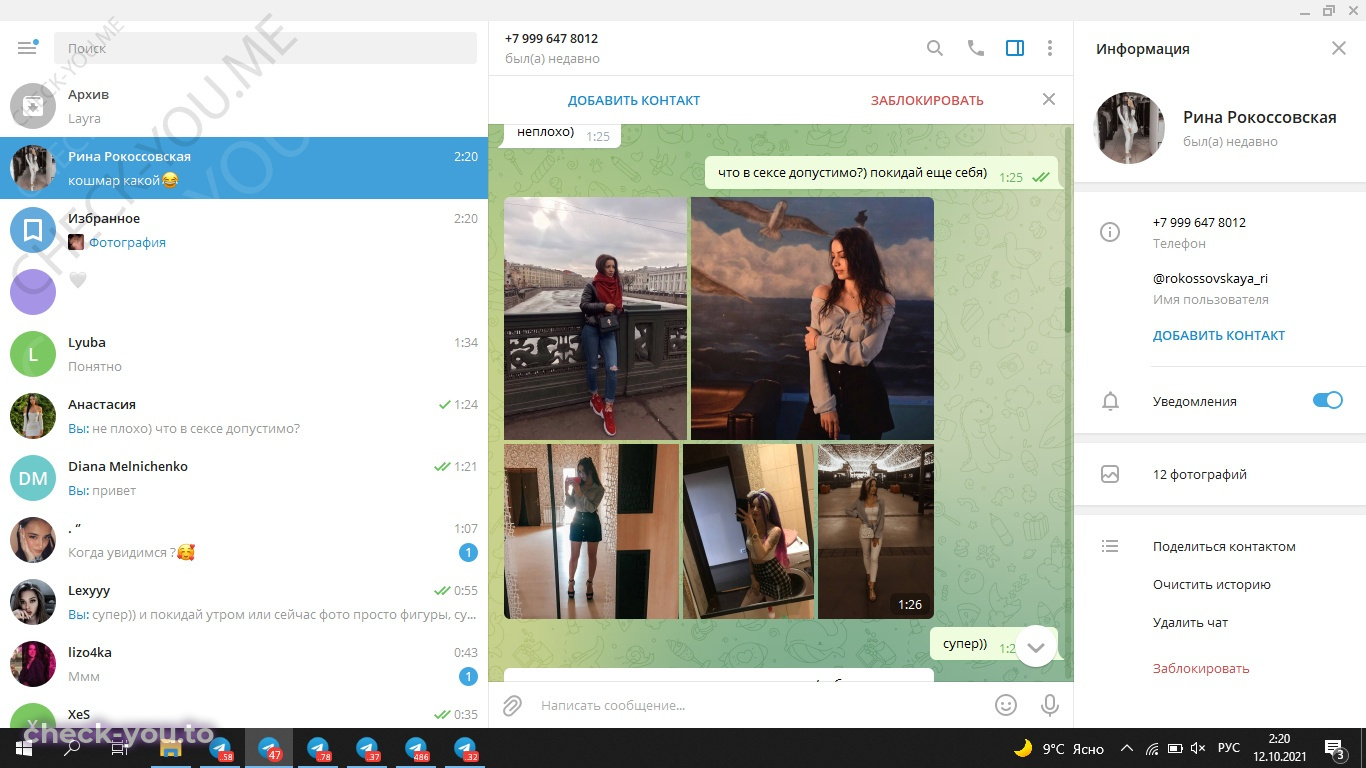
Task: Select Удалить чат
Action: (1190, 622)
